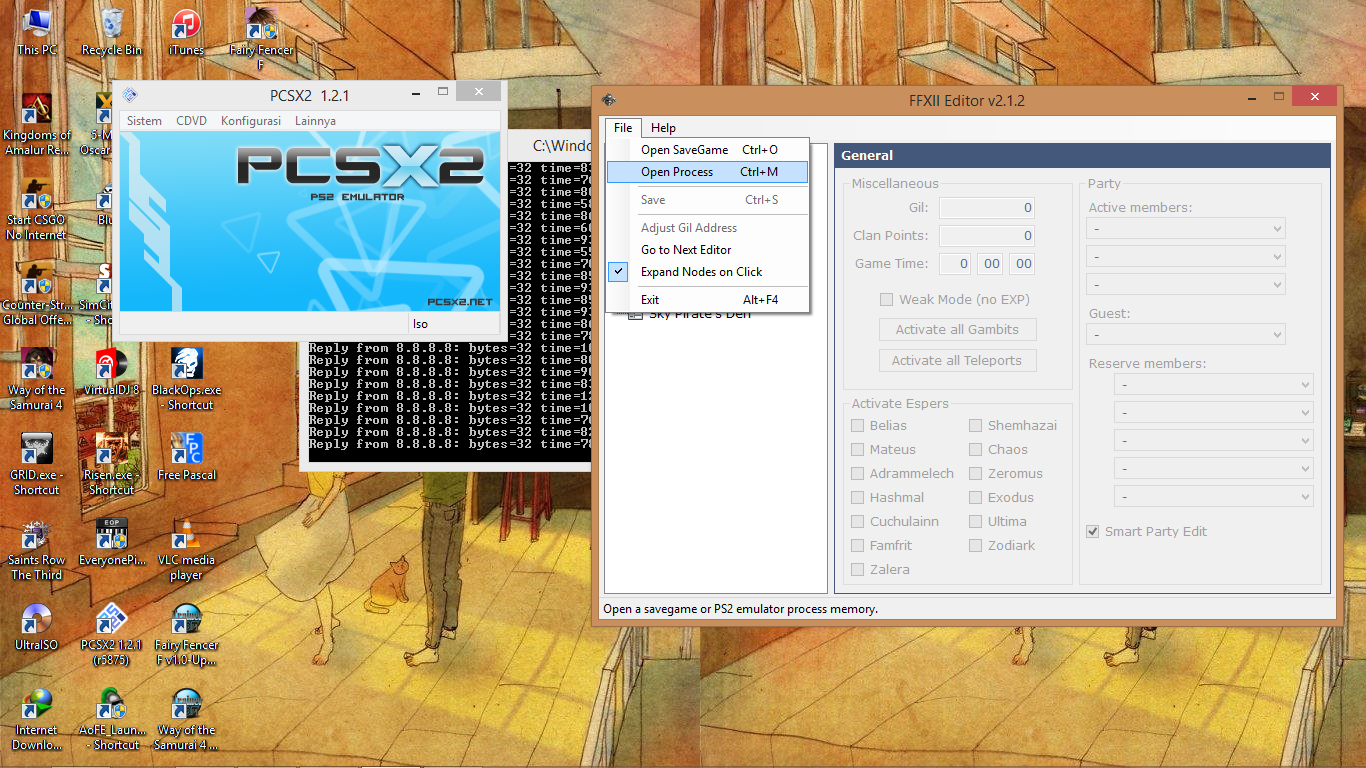Screen dimensions: 1366x768
Task: Select the BlackOps.exe shortcut icon
Action: pos(186,379)
